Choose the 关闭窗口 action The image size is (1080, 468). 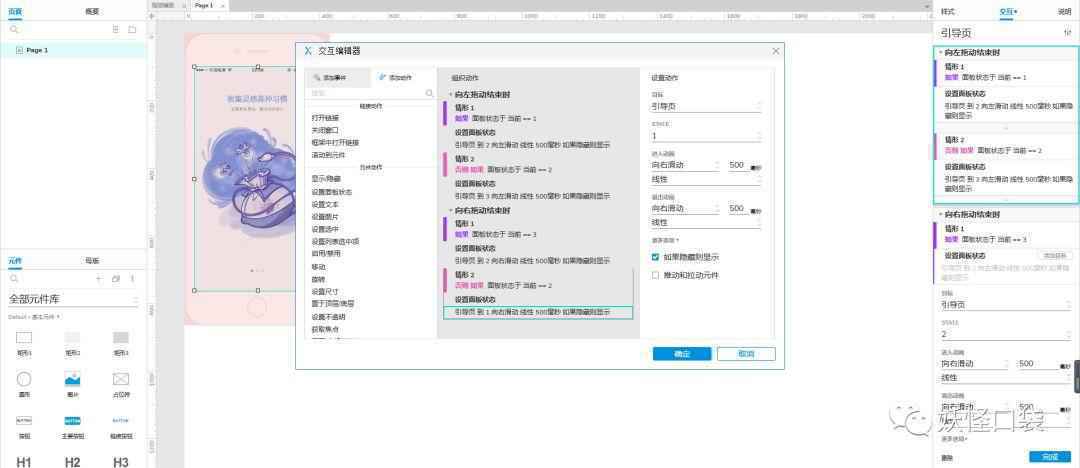pos(325,130)
